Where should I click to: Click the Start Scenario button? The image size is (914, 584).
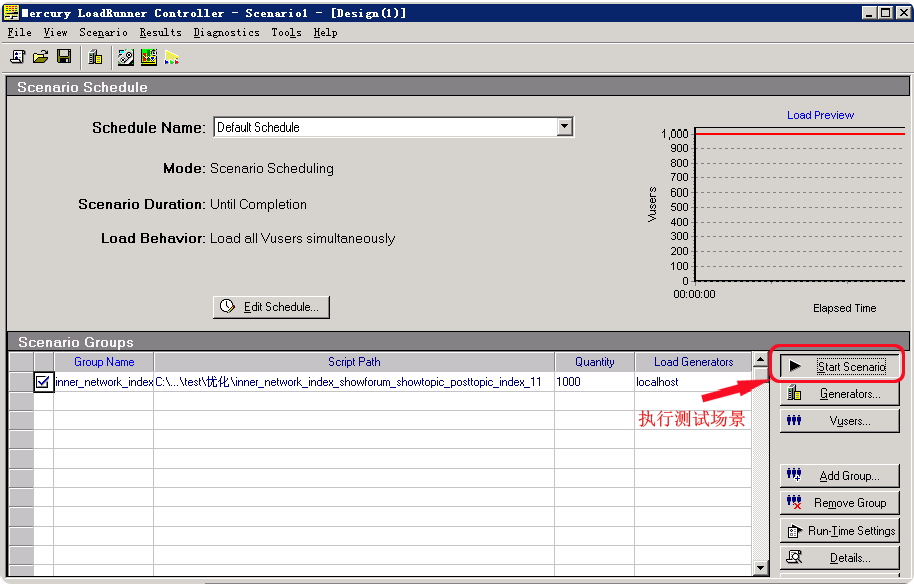[839, 366]
